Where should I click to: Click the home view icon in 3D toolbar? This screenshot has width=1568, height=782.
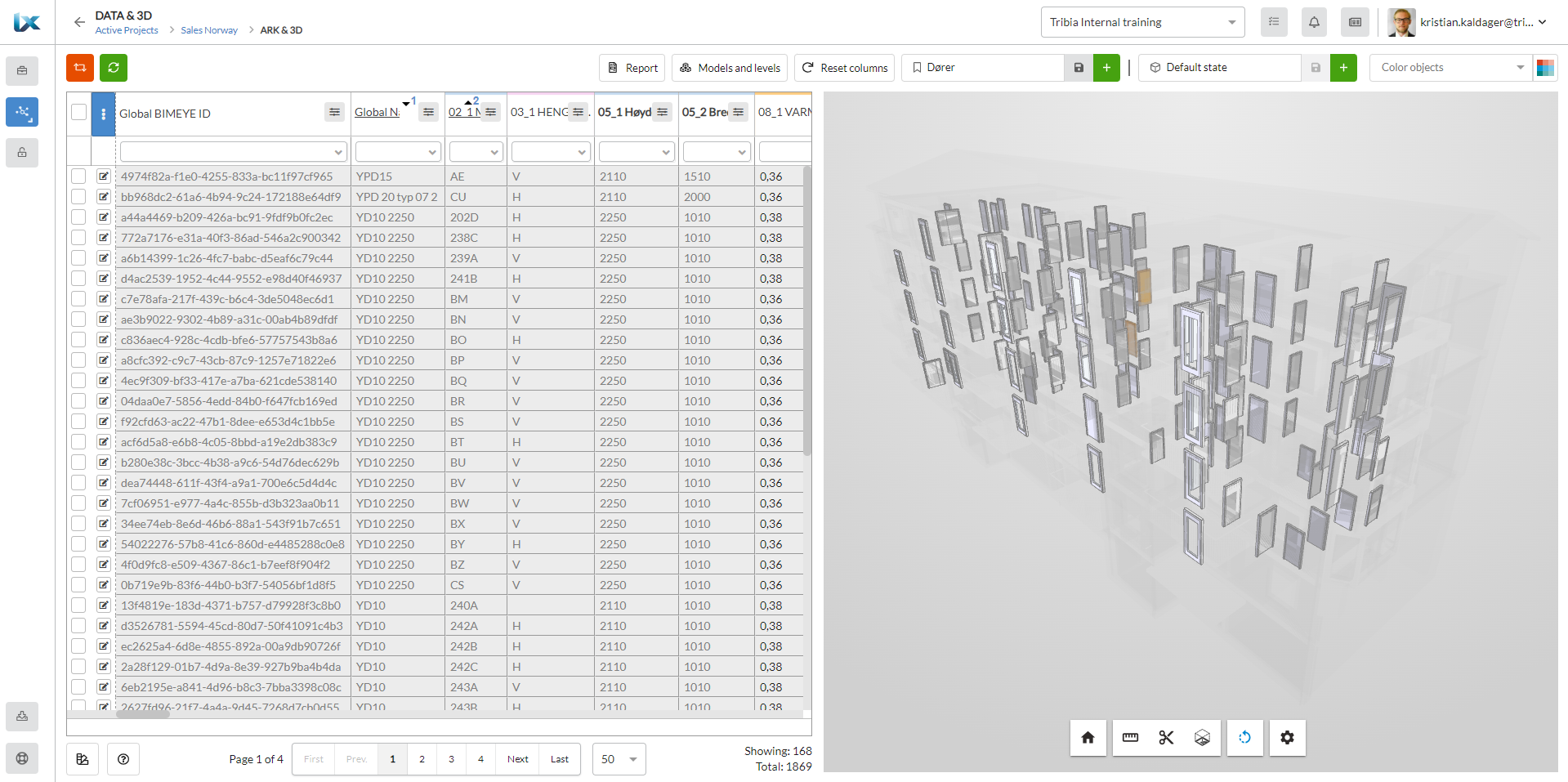tap(1088, 738)
